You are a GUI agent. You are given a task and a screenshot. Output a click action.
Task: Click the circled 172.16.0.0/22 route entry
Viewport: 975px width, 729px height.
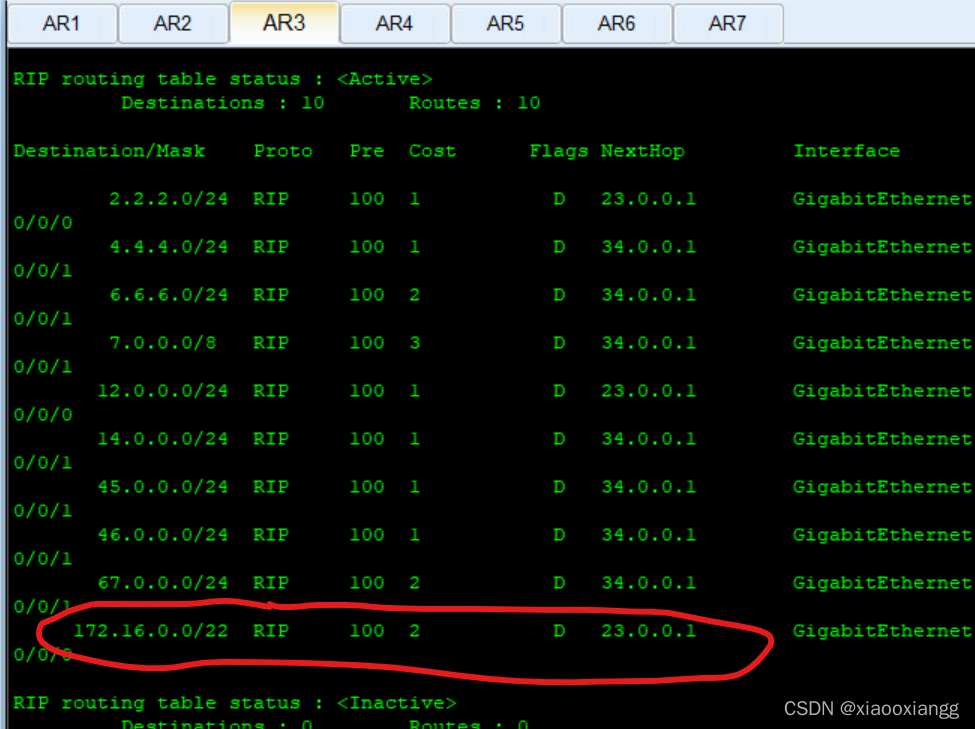[150, 631]
